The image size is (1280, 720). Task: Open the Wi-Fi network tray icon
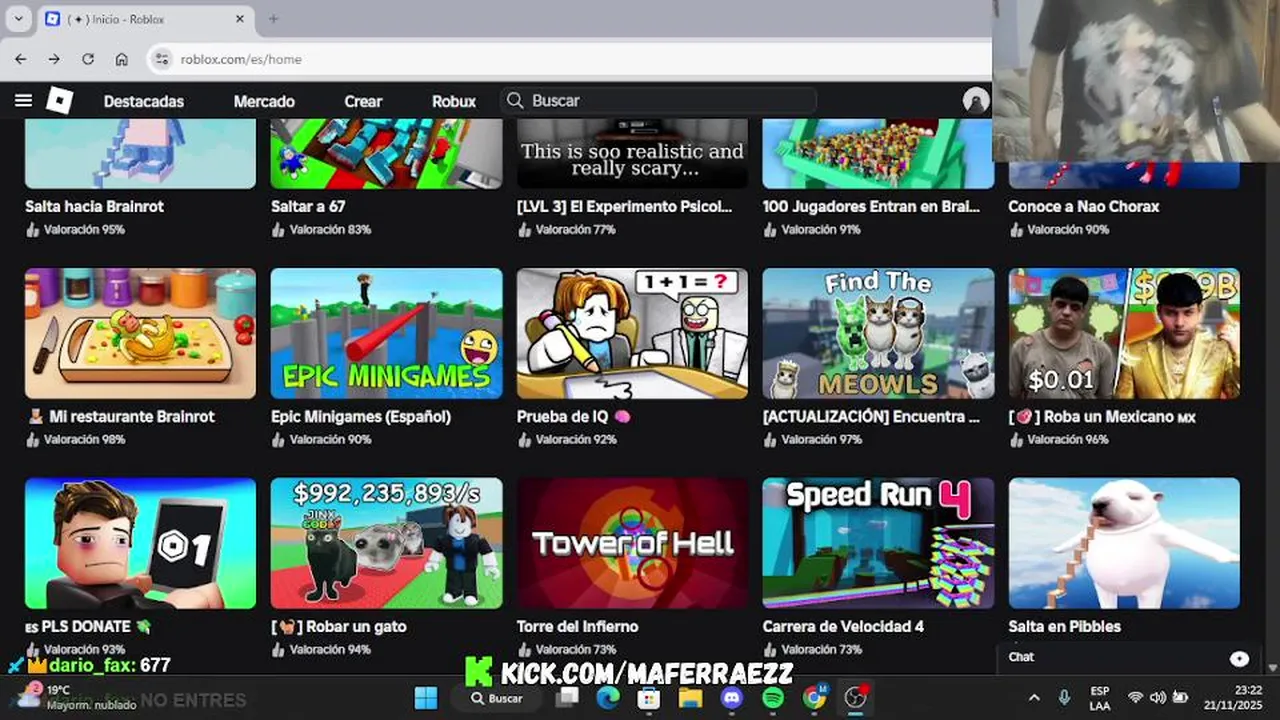click(x=1135, y=698)
